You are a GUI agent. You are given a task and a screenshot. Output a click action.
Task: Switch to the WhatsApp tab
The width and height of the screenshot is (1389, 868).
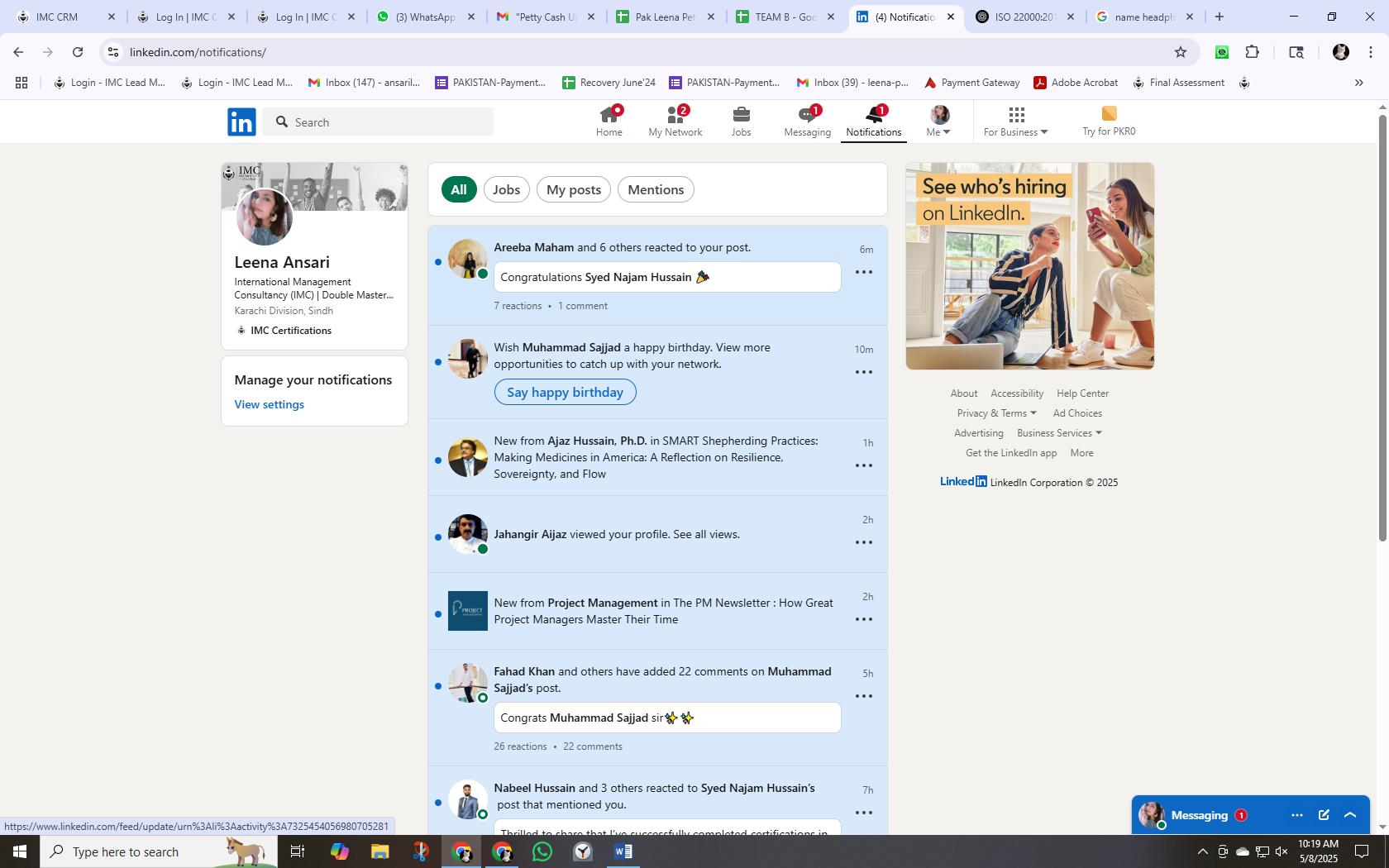[x=426, y=17]
